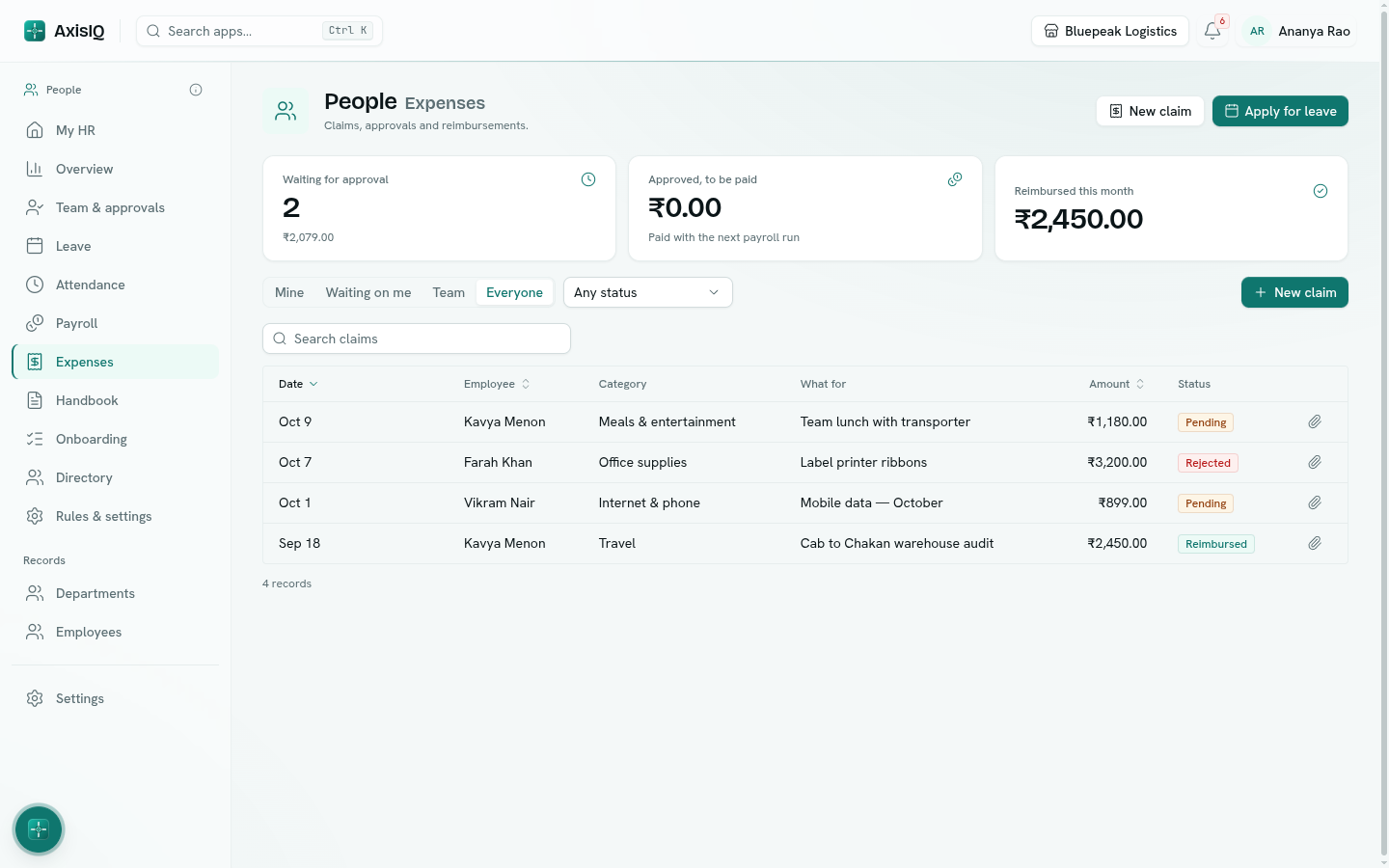The width and height of the screenshot is (1389, 868).
Task: Click the Search claims field
Action: tap(417, 339)
